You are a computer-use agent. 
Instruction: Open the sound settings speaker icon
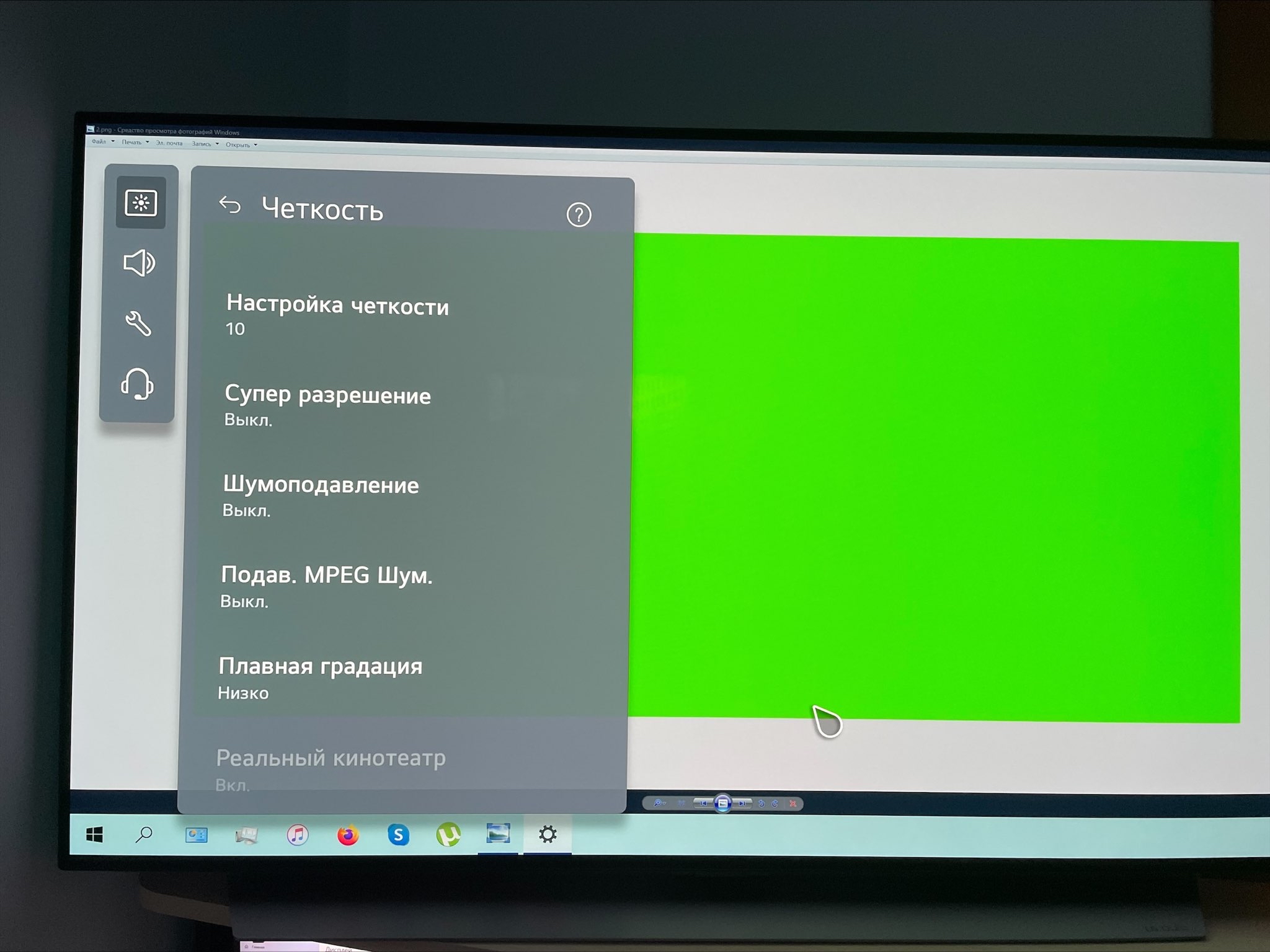coord(139,263)
